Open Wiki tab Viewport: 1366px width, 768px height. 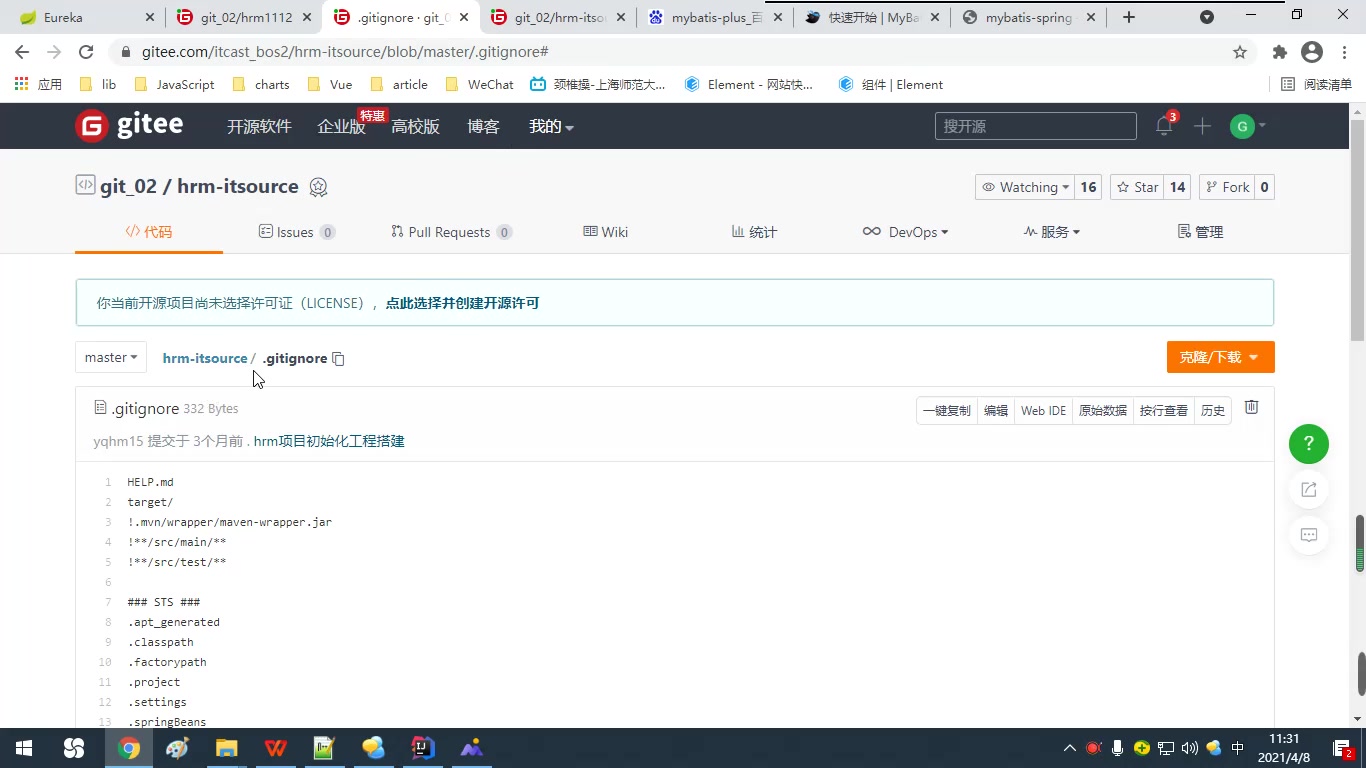pyautogui.click(x=606, y=232)
